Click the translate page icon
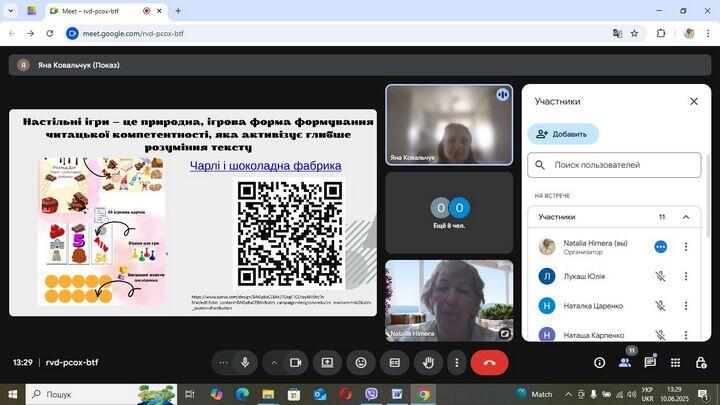Screen dimensions: 720x405 click(617, 34)
